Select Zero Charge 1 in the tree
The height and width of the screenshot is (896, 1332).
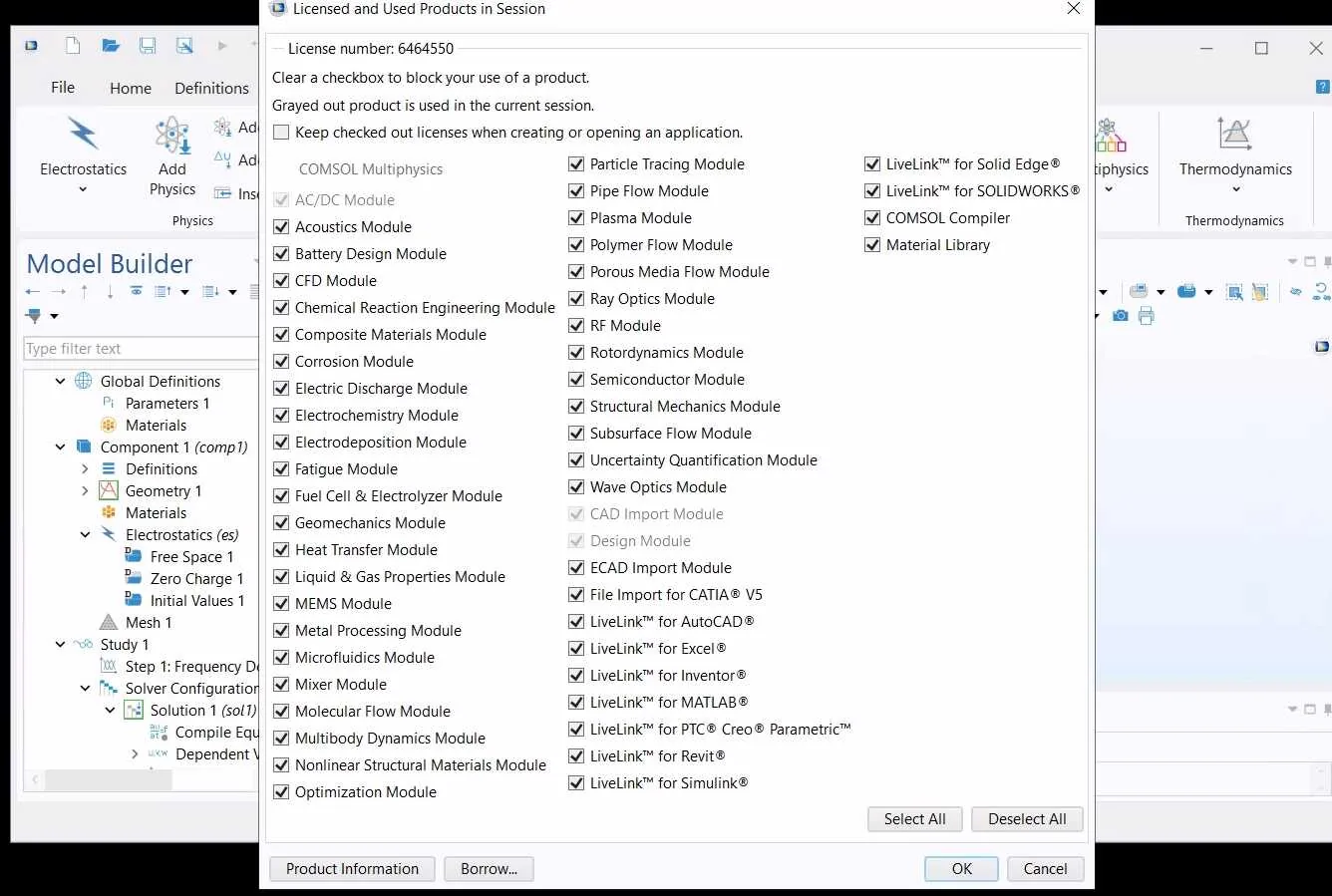pos(196,578)
